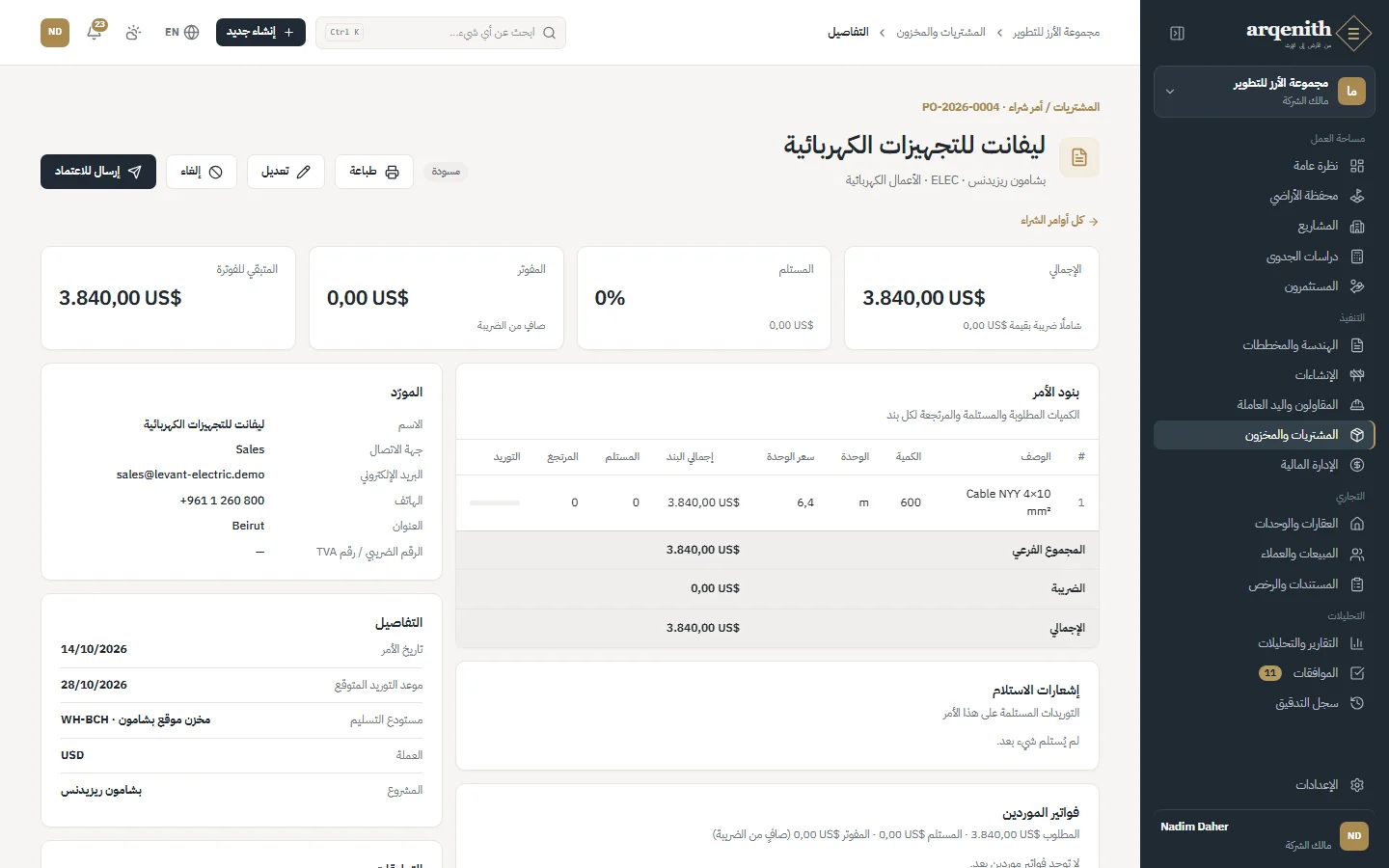Click the الهندسة والمخططات document icon
This screenshot has width=1389, height=868.
pos(1357,345)
